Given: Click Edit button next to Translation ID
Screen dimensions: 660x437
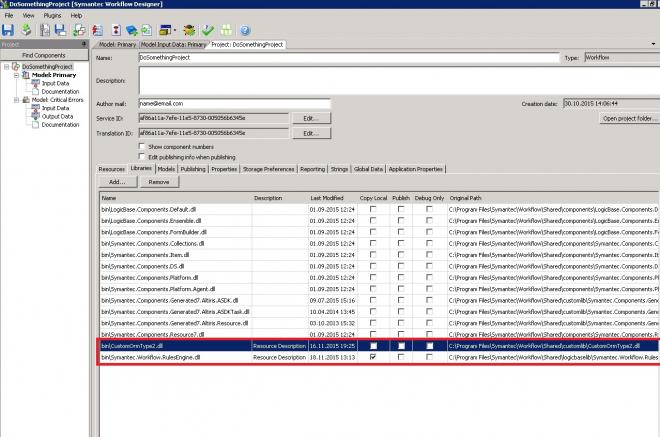Looking at the screenshot, I should tap(311, 133).
